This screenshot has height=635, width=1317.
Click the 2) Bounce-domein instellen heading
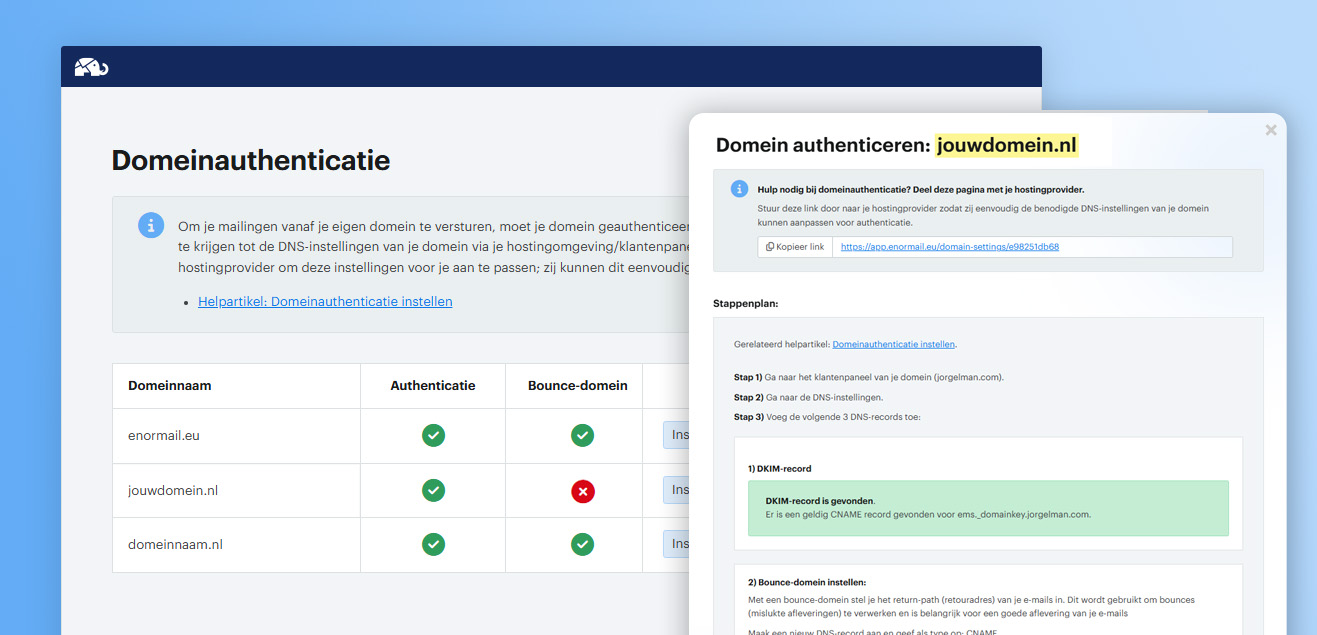[807, 582]
